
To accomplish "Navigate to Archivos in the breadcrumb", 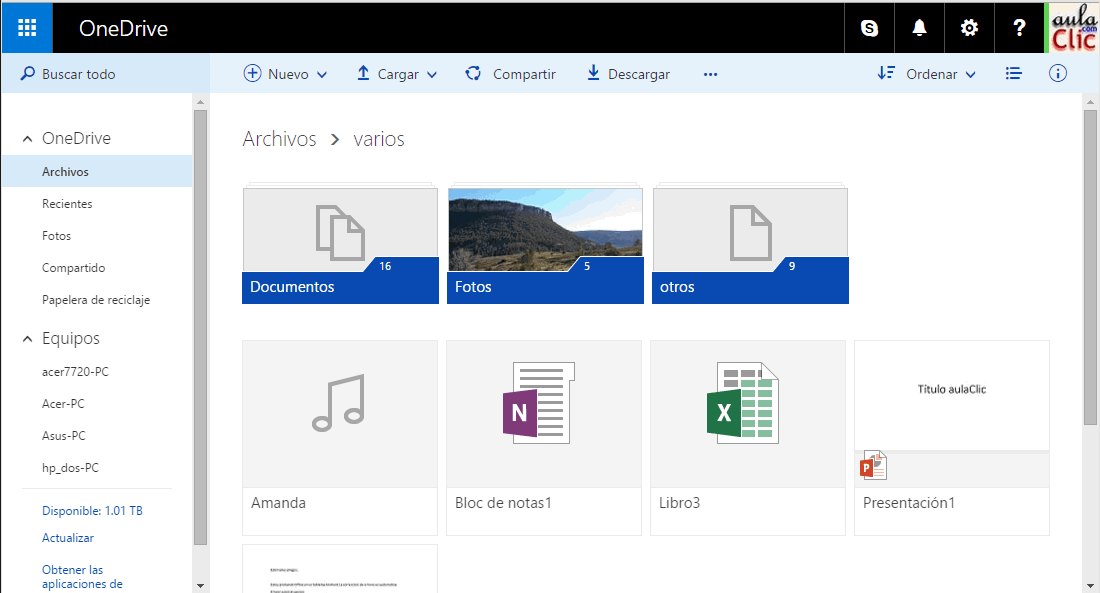I will pyautogui.click(x=279, y=138).
